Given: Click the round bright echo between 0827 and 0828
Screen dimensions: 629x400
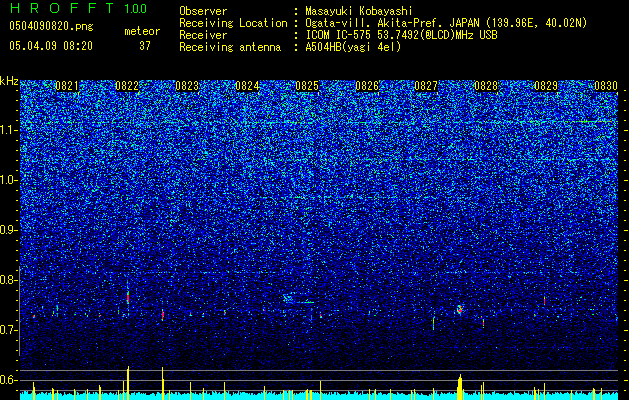Looking at the screenshot, I should 460,309.
